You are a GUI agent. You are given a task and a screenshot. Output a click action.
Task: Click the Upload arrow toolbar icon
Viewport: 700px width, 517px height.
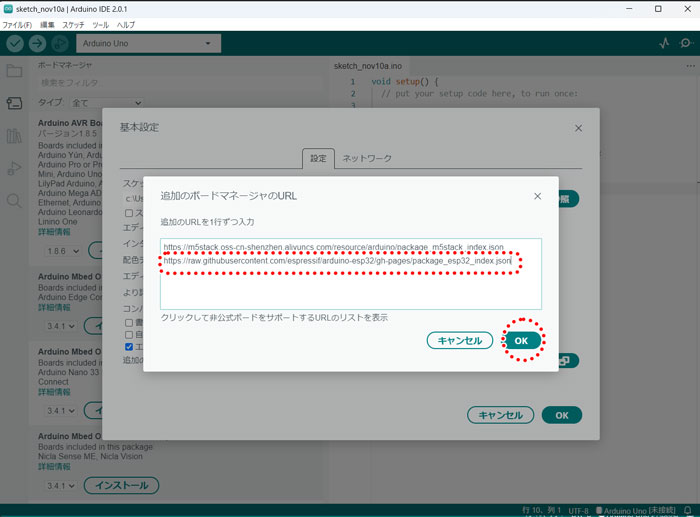coord(38,43)
